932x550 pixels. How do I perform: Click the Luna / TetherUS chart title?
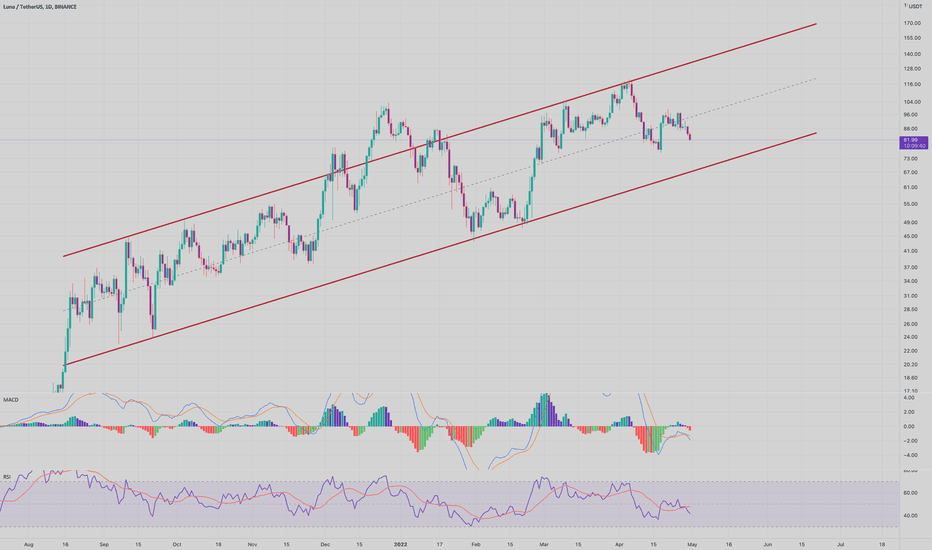pos(40,7)
